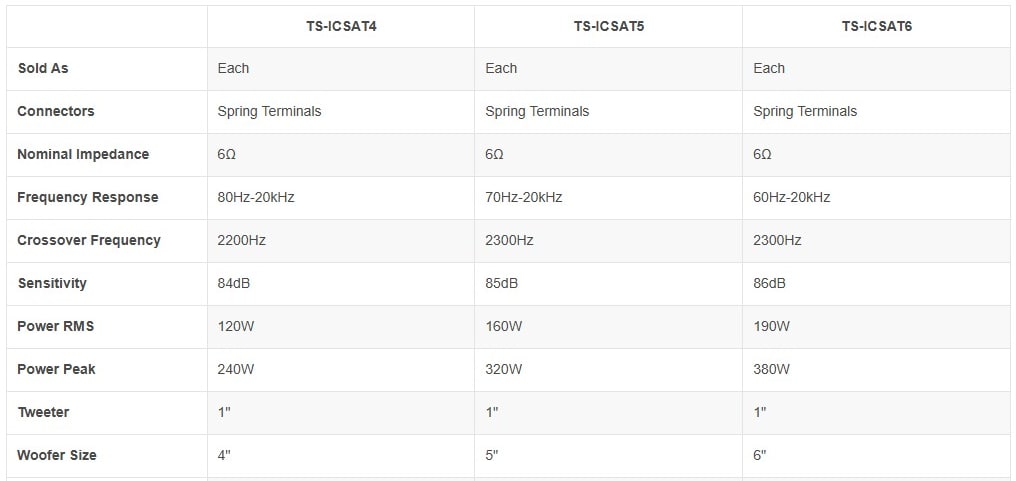Select the TS-ICSAT5 column header

click(608, 27)
